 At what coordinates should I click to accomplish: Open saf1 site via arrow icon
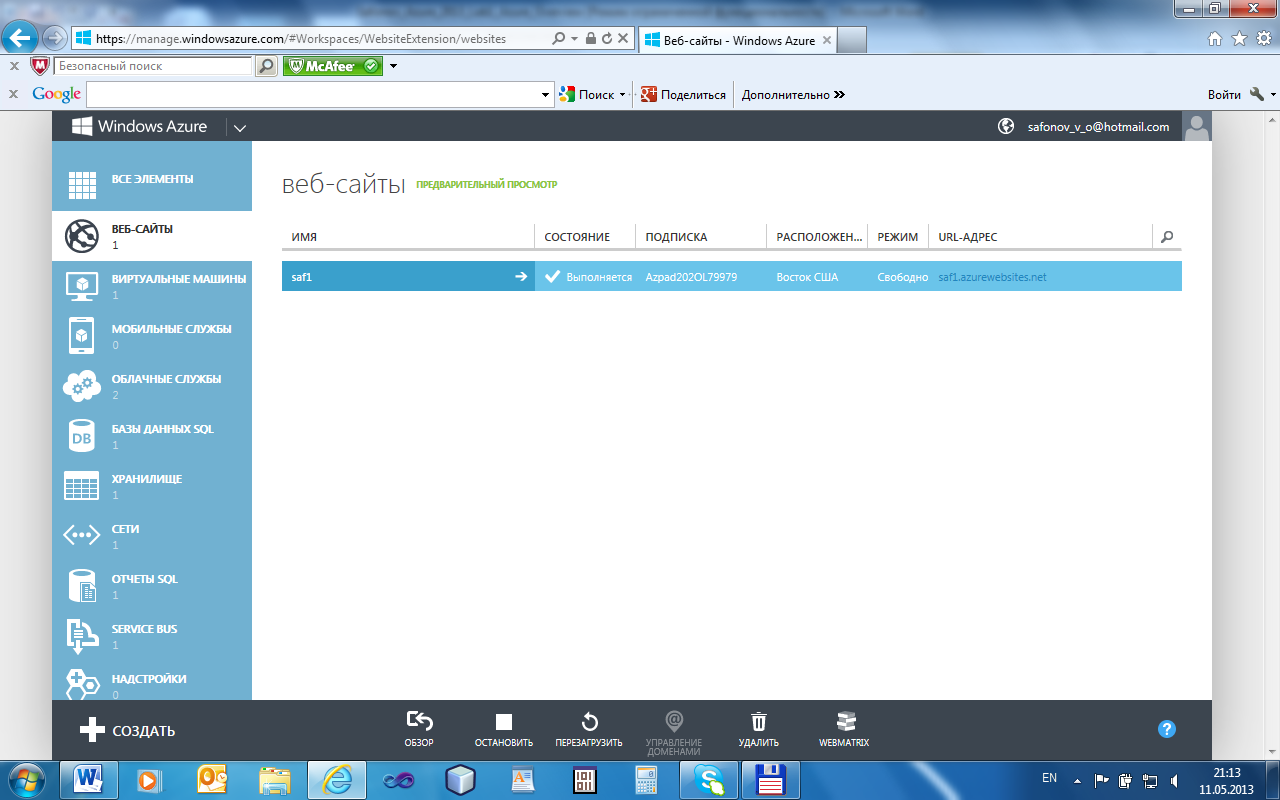pyautogui.click(x=521, y=277)
